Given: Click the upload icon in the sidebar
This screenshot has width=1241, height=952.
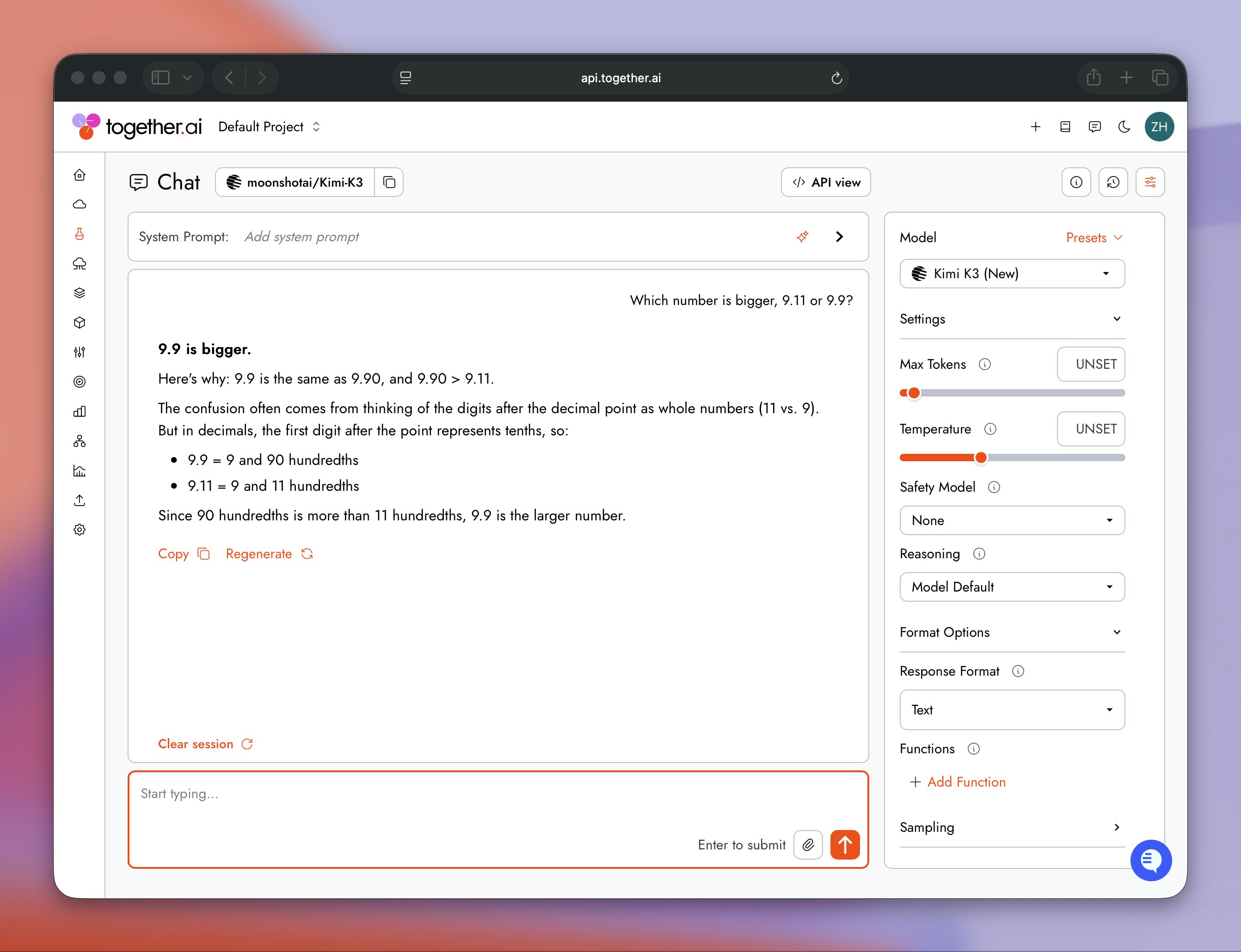Looking at the screenshot, I should pos(80,500).
